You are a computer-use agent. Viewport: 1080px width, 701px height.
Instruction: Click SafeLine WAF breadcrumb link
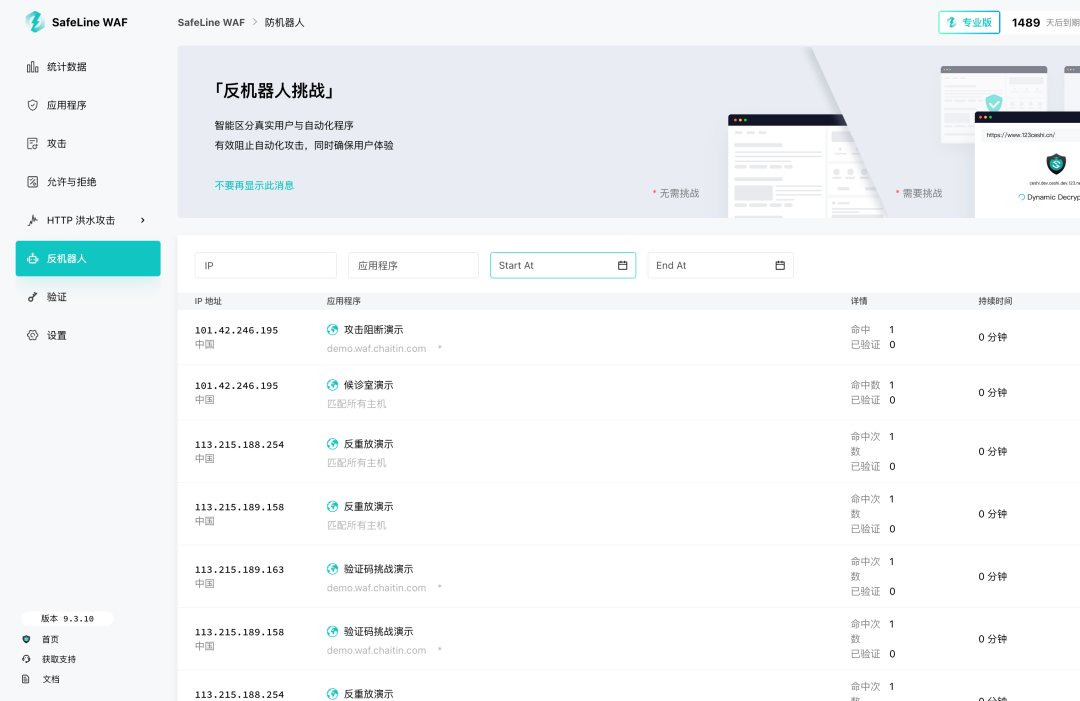211,22
